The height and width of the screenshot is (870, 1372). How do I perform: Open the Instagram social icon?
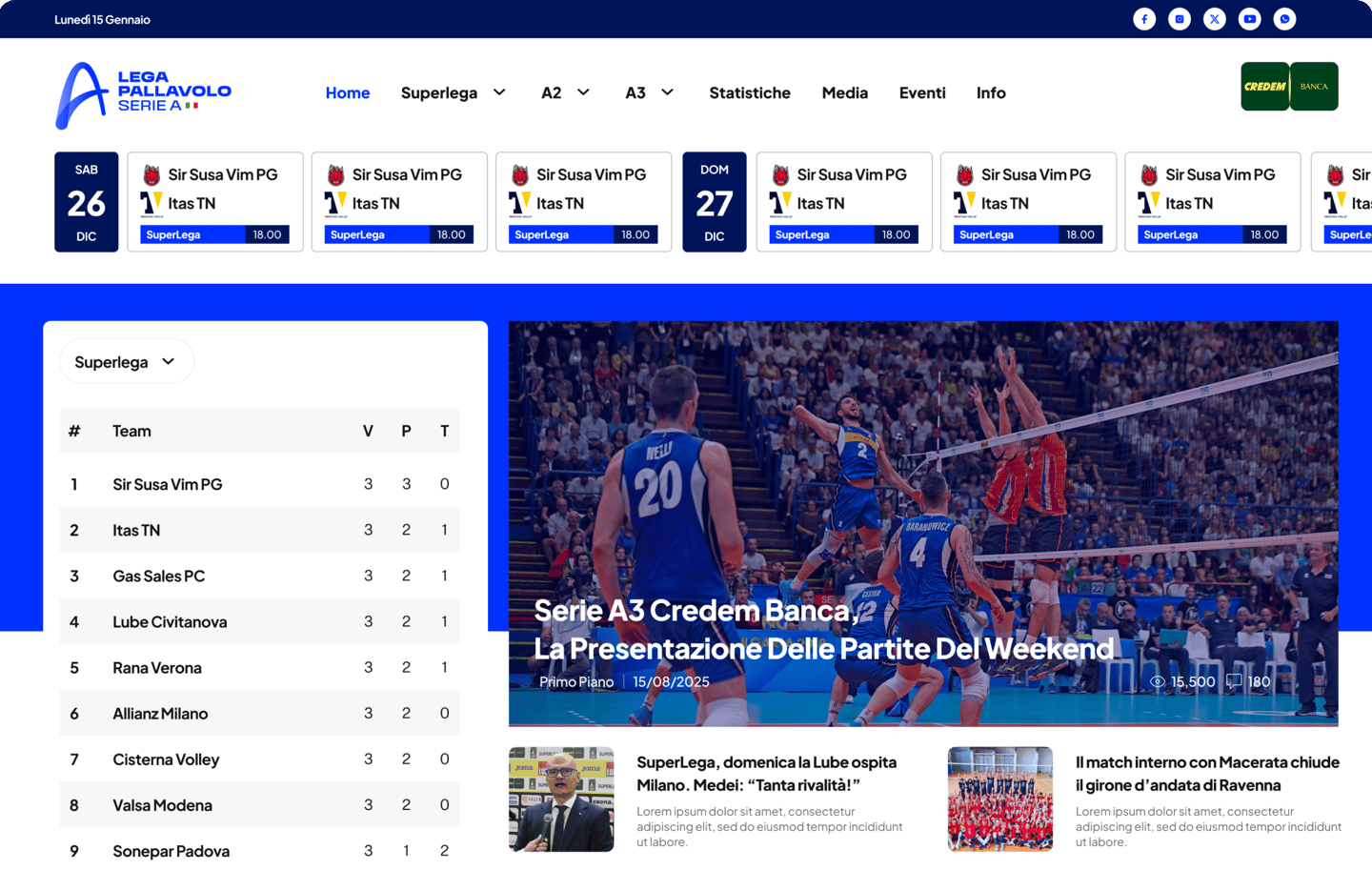coord(1180,19)
